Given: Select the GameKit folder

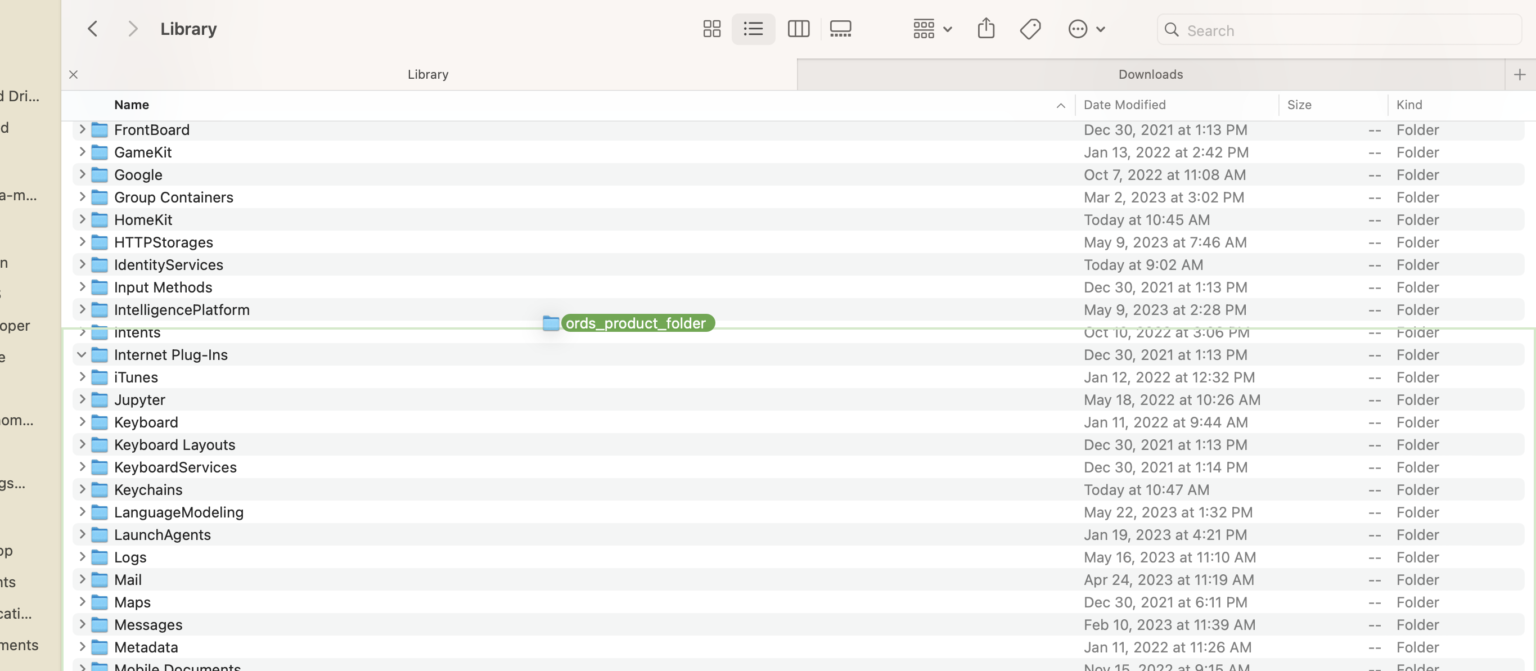Looking at the screenshot, I should tap(144, 152).
